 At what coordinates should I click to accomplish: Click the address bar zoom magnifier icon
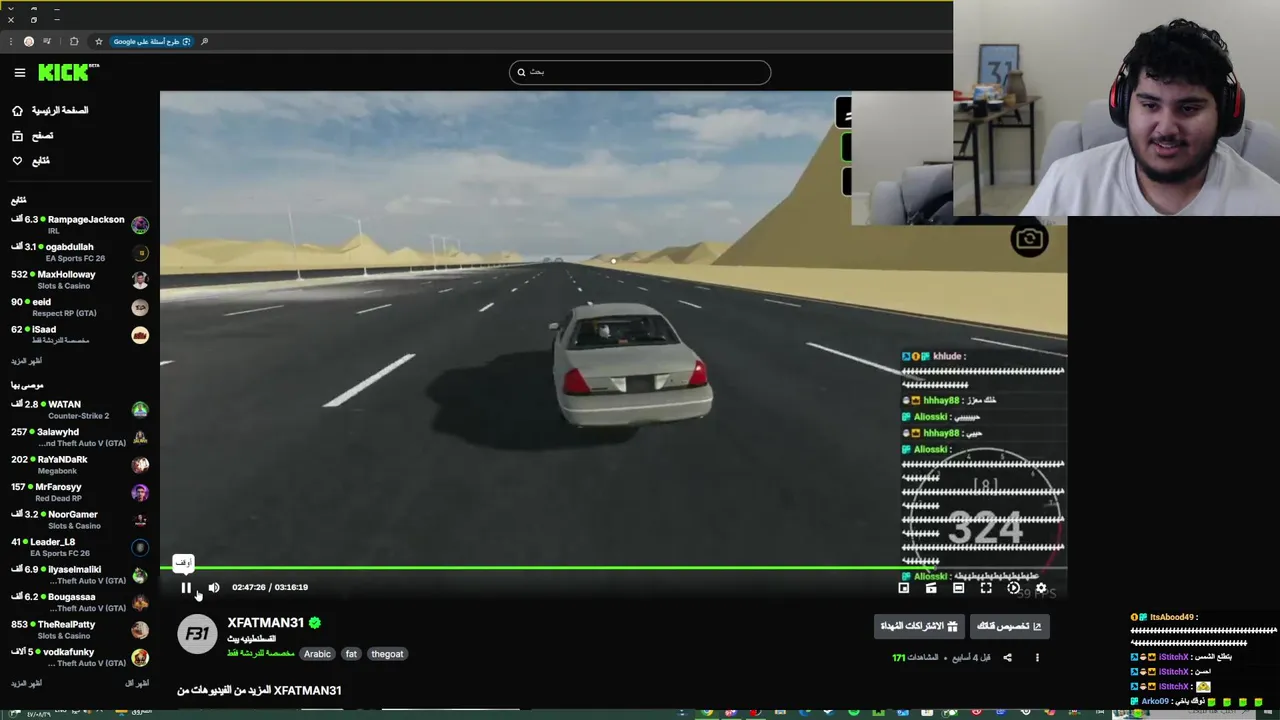pos(204,42)
